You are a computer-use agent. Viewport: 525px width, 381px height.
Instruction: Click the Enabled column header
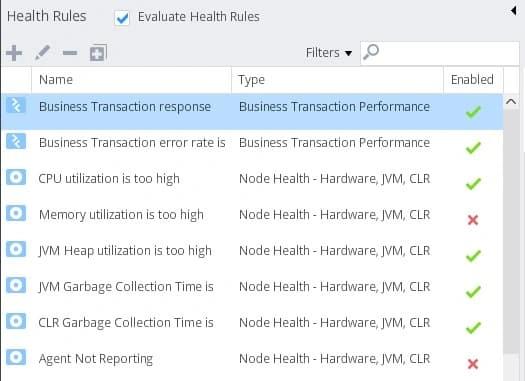(472, 80)
